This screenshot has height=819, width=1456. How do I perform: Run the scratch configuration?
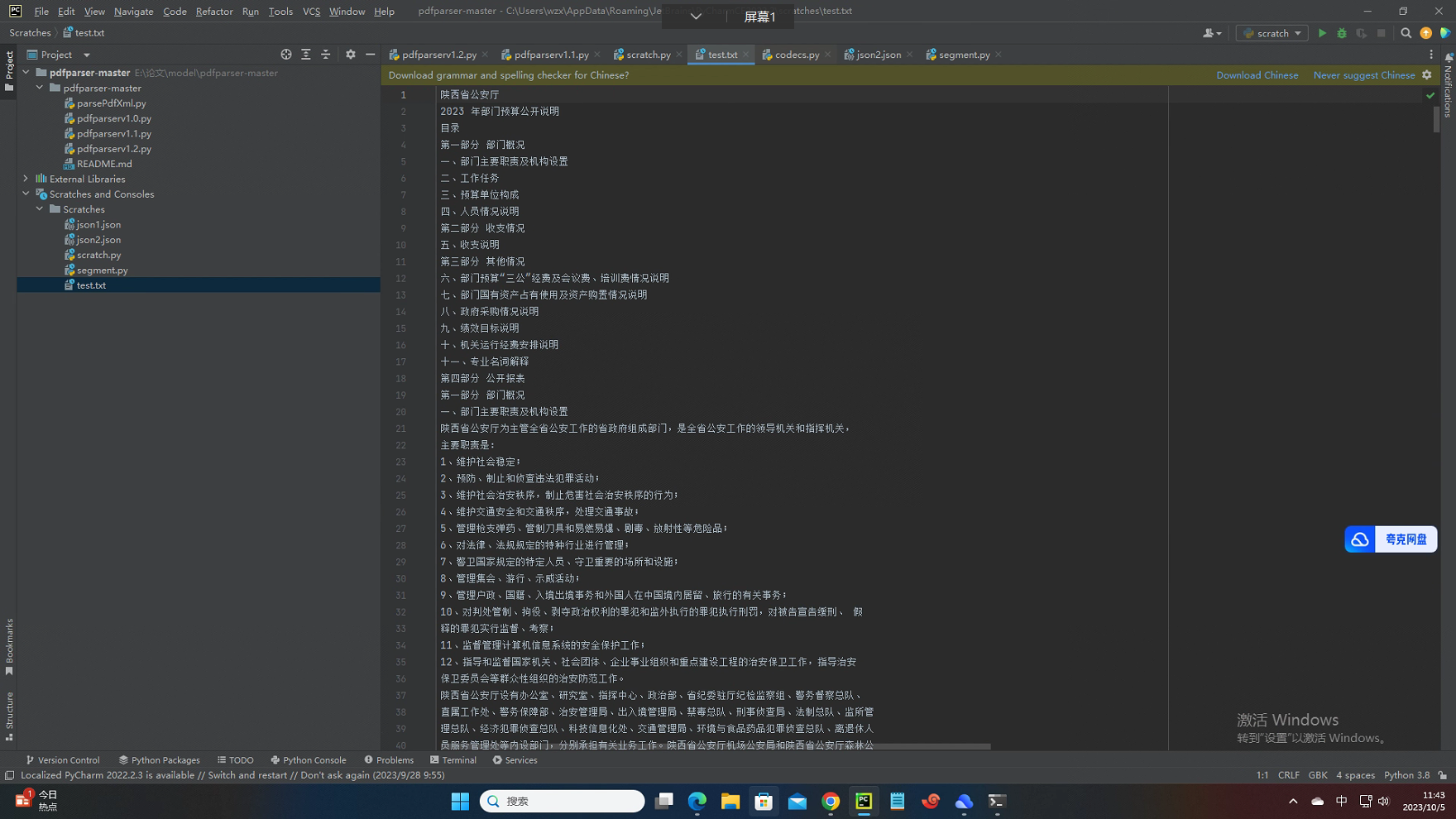tap(1322, 33)
